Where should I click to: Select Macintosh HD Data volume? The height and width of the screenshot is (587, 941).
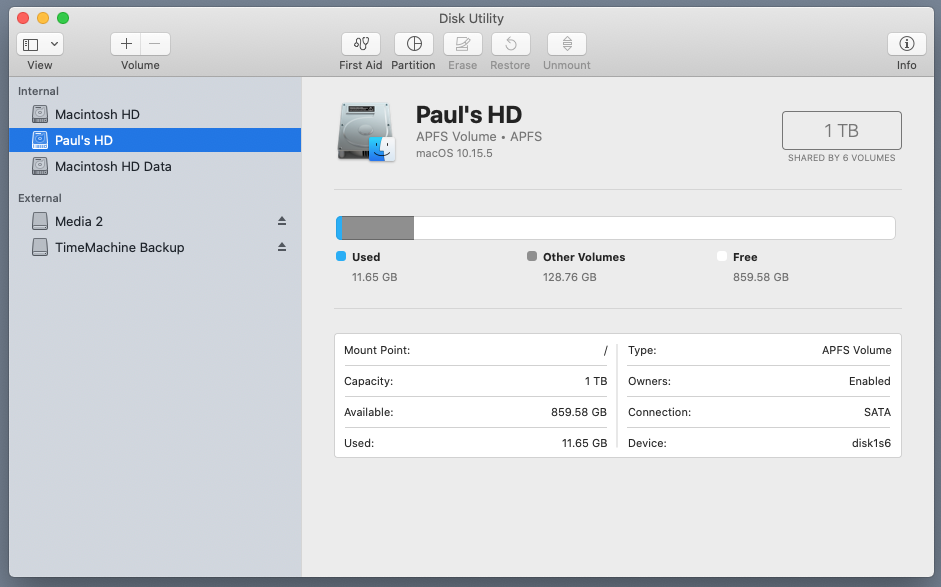(155, 166)
